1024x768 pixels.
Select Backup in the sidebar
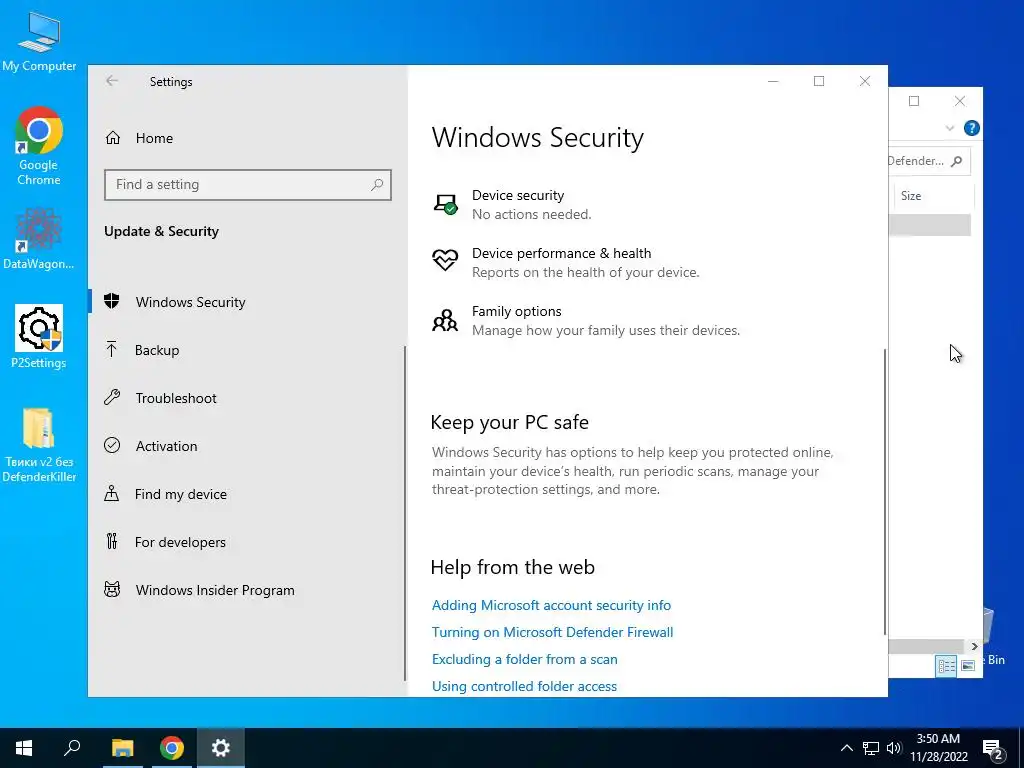(x=247, y=349)
